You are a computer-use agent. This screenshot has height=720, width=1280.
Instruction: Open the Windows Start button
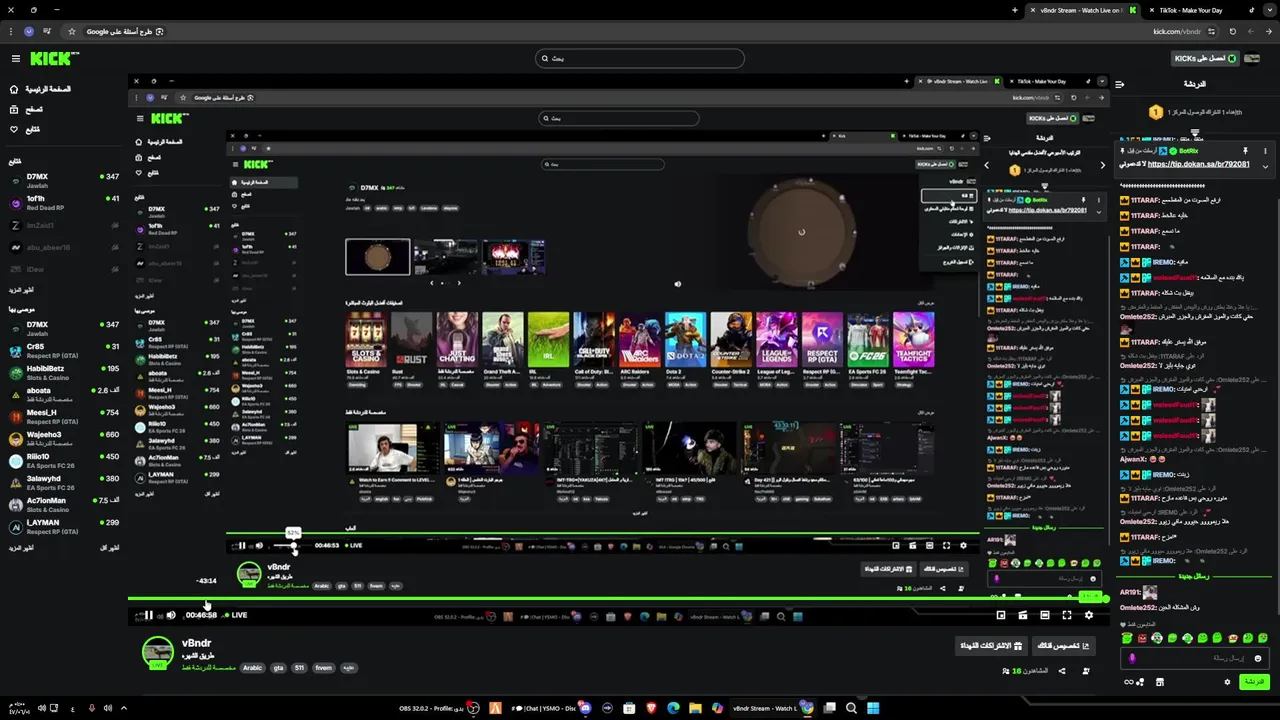pyautogui.click(x=873, y=708)
